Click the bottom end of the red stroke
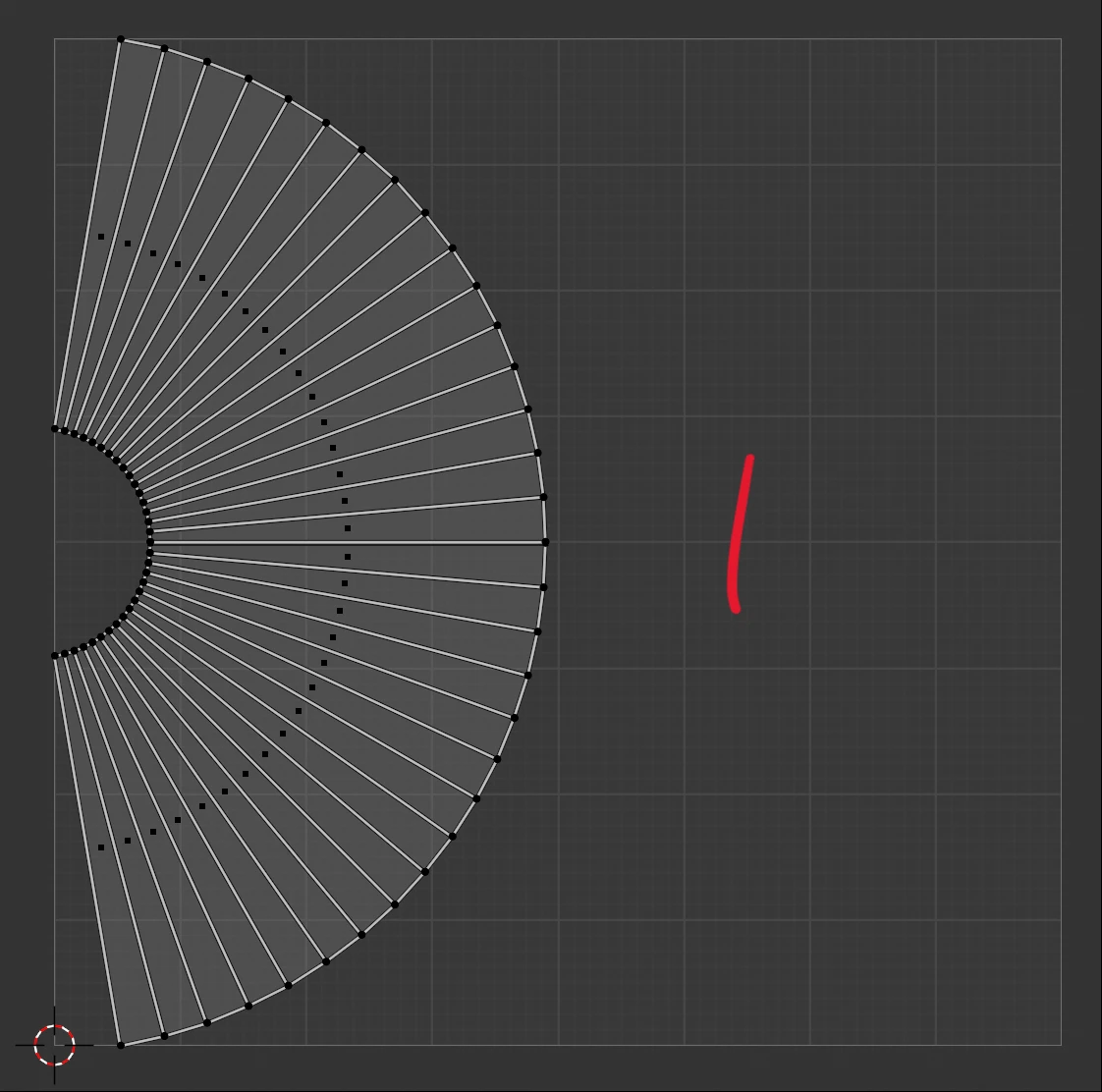Image resolution: width=1102 pixels, height=1092 pixels. click(736, 608)
